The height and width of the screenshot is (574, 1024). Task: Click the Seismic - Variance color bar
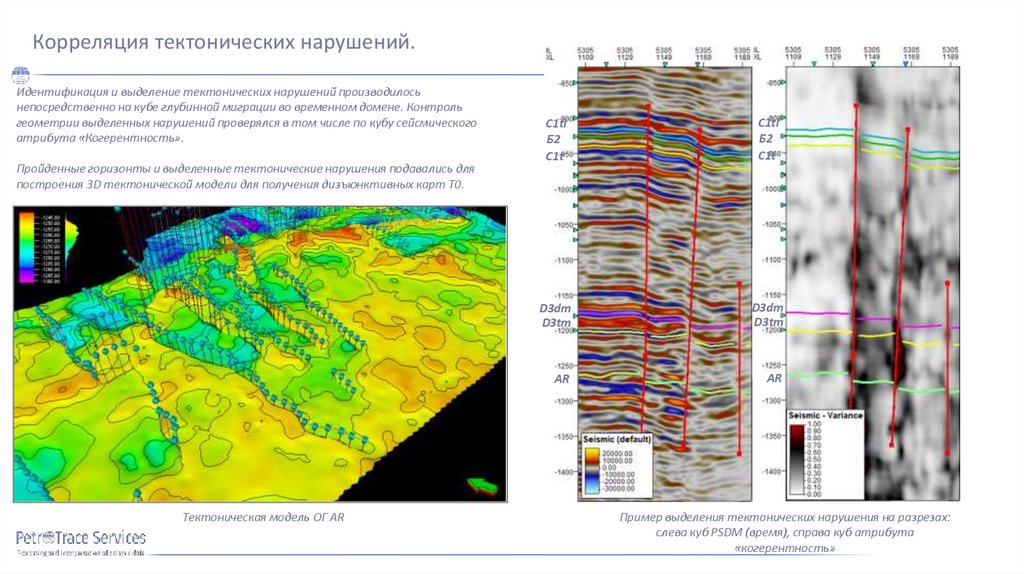(797, 460)
